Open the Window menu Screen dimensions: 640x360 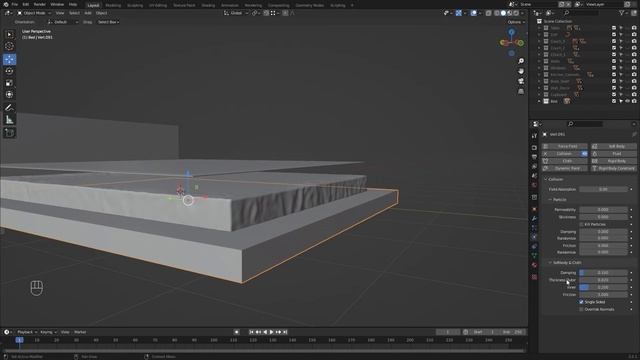point(57,4)
